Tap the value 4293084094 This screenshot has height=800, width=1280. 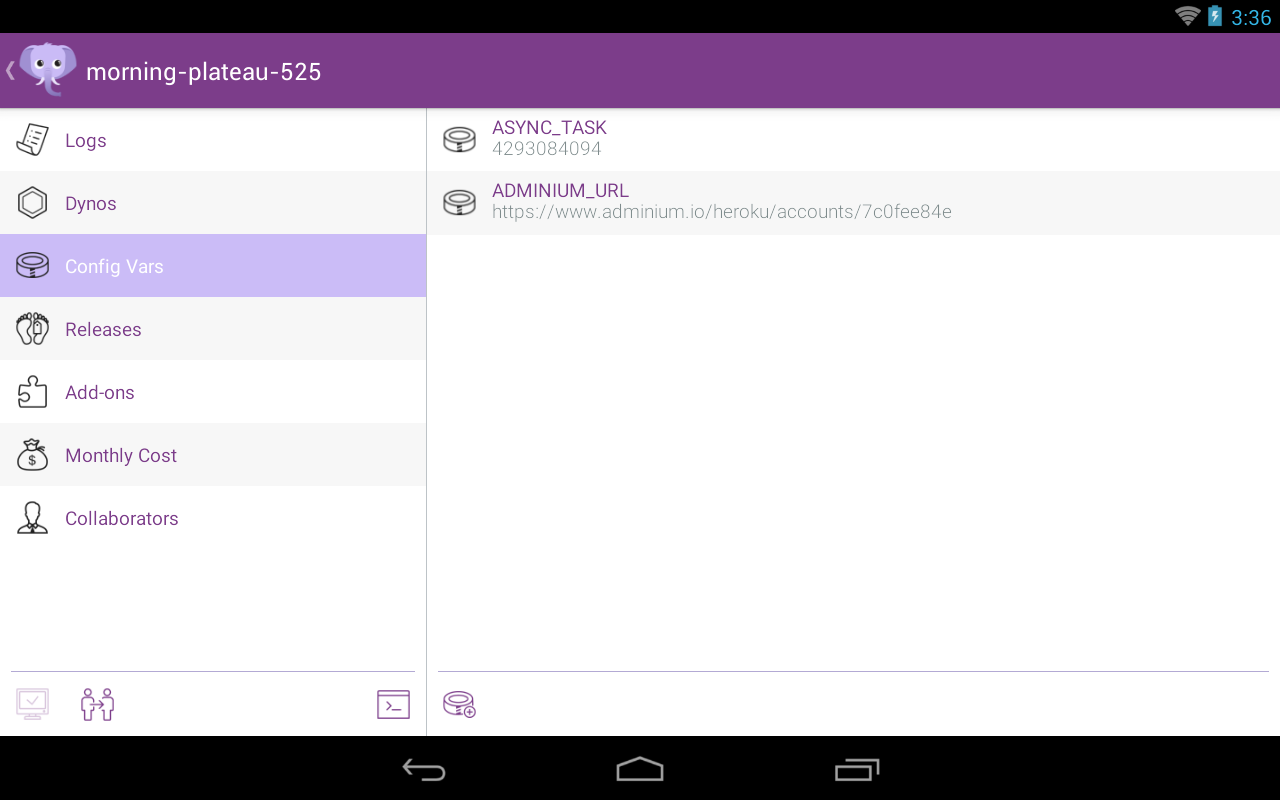547,149
